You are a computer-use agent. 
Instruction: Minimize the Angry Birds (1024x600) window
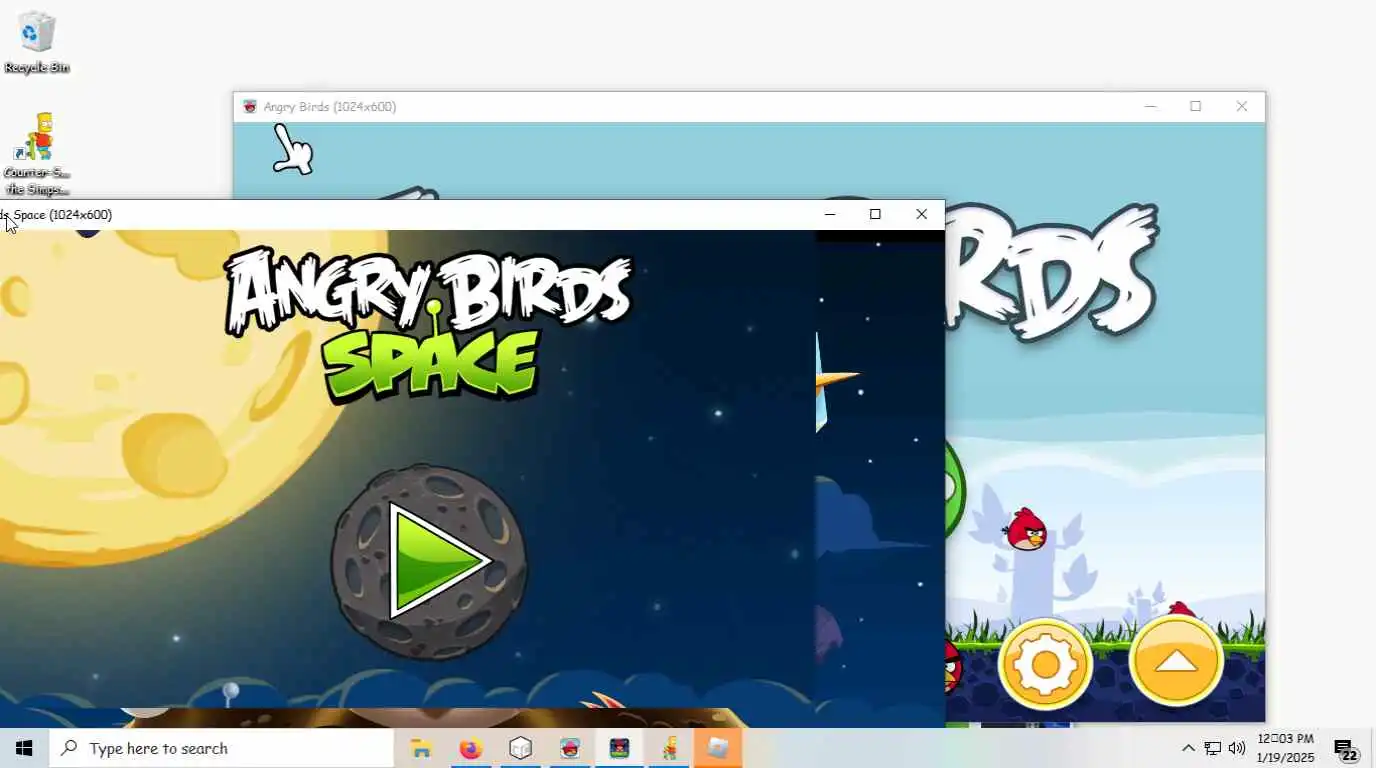pyautogui.click(x=1150, y=106)
